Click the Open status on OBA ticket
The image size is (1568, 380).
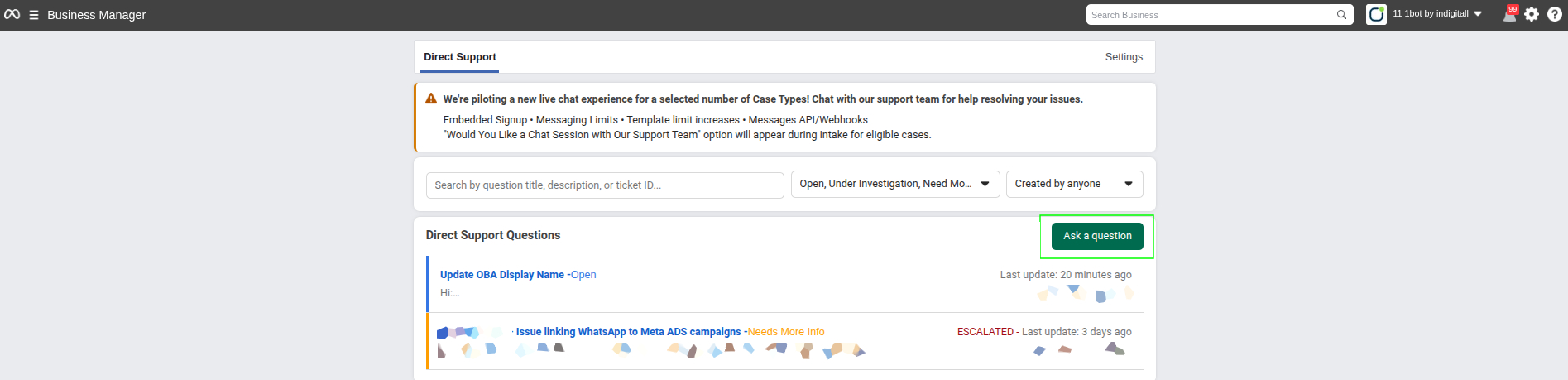point(583,275)
